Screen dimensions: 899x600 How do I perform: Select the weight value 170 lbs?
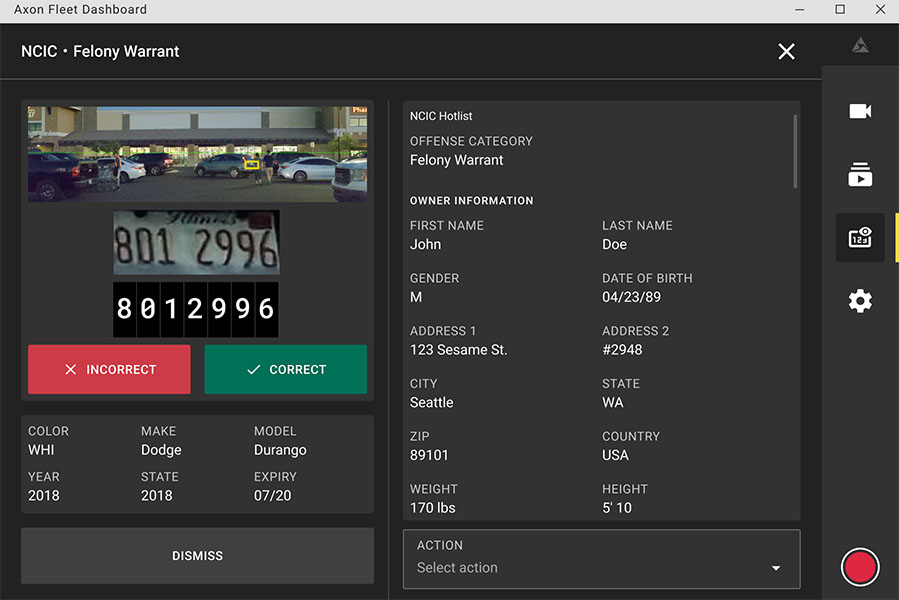pos(432,508)
